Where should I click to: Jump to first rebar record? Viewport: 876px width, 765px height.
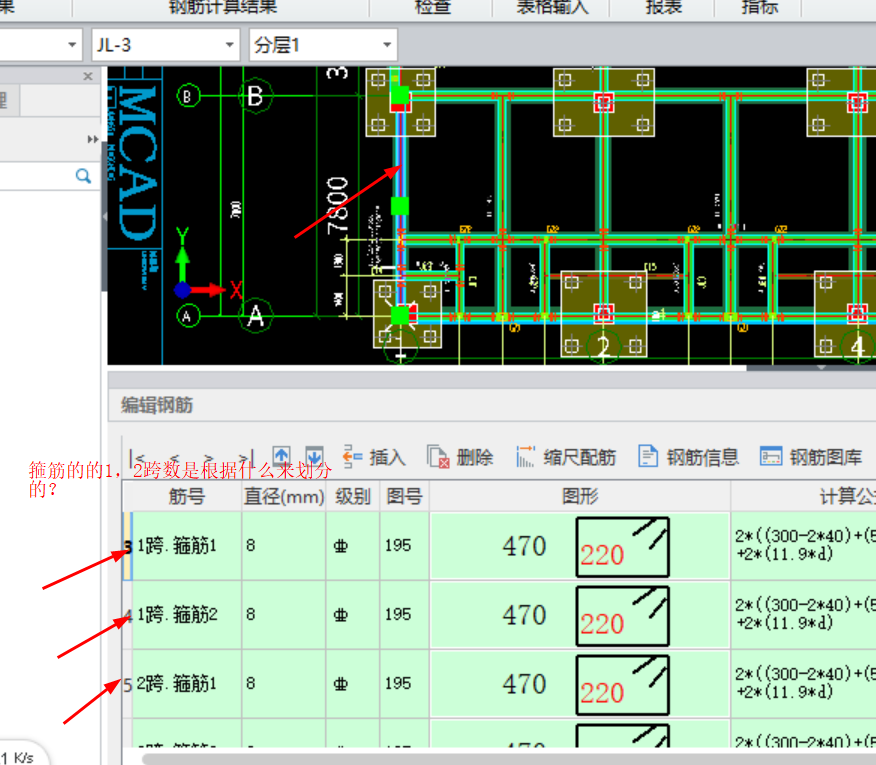tap(137, 458)
